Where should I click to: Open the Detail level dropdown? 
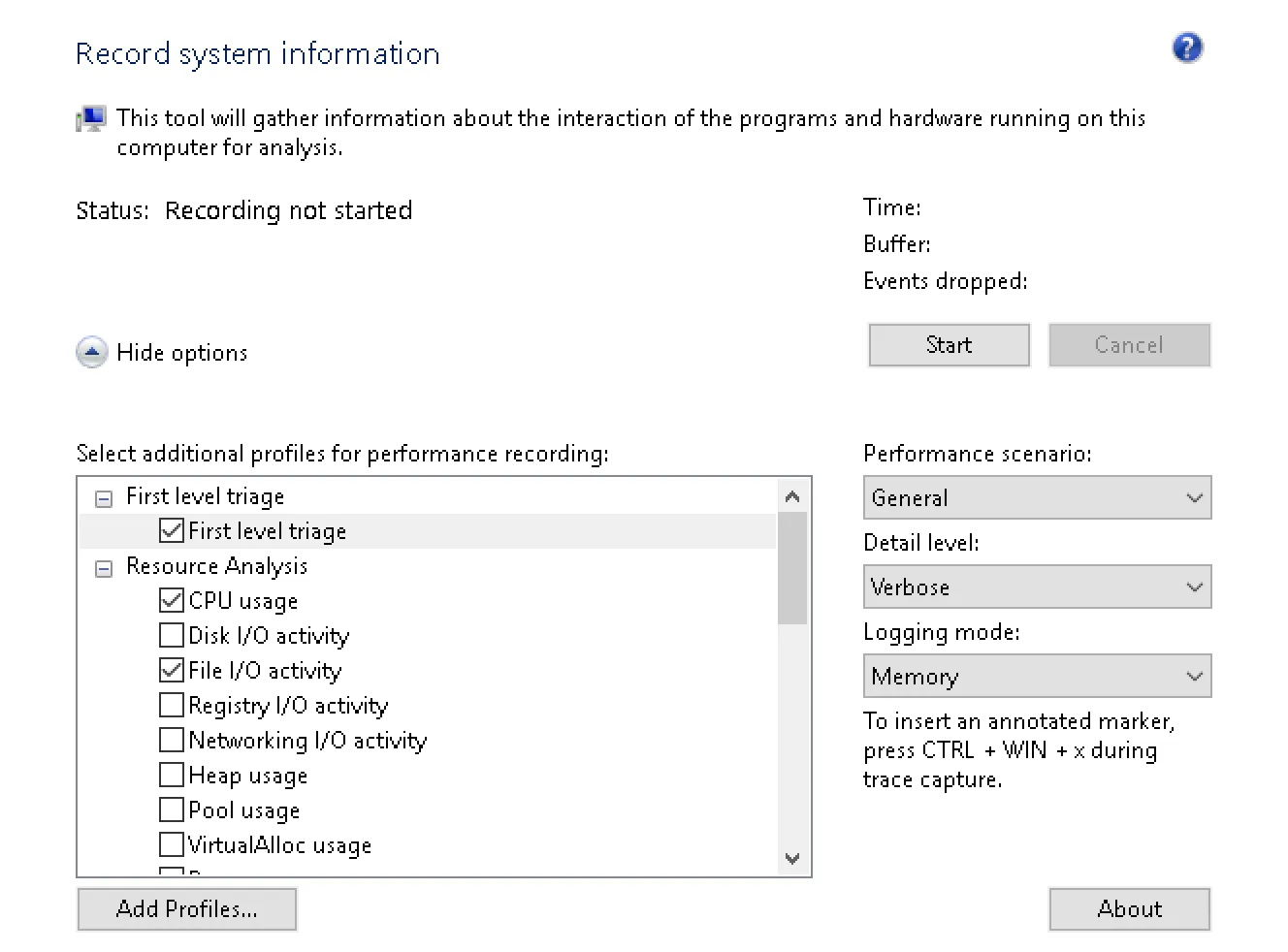point(1037,587)
